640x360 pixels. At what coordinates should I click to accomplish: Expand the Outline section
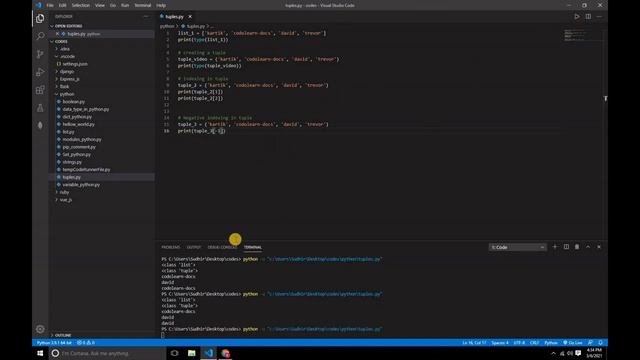63,335
